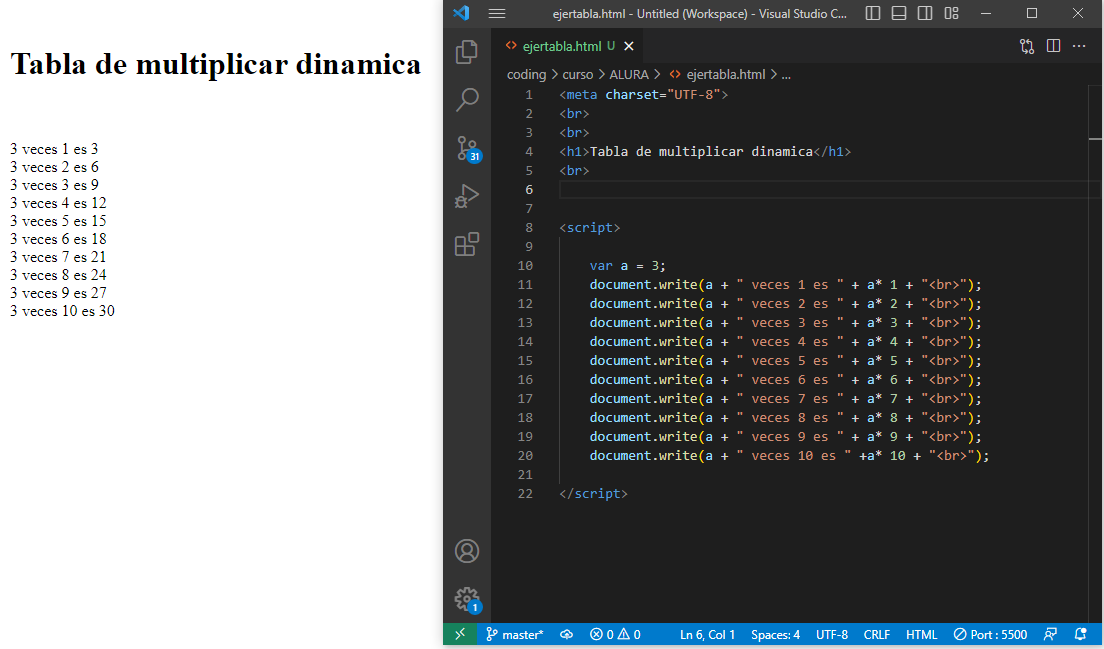Click the Open Changes compare icon

coord(1027,46)
